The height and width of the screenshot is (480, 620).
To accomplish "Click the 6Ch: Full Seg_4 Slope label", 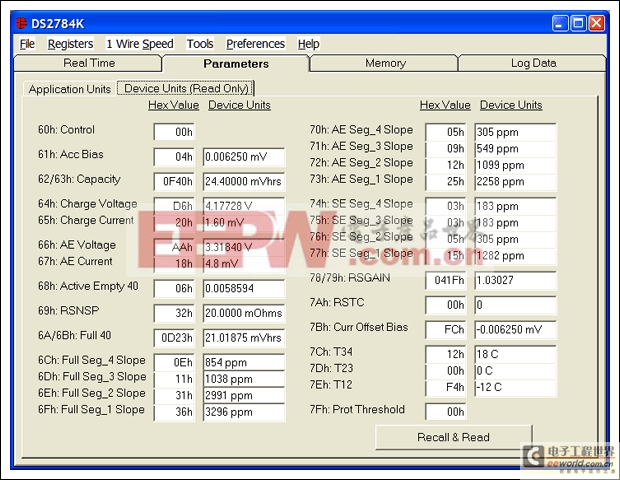I will point(92,360).
